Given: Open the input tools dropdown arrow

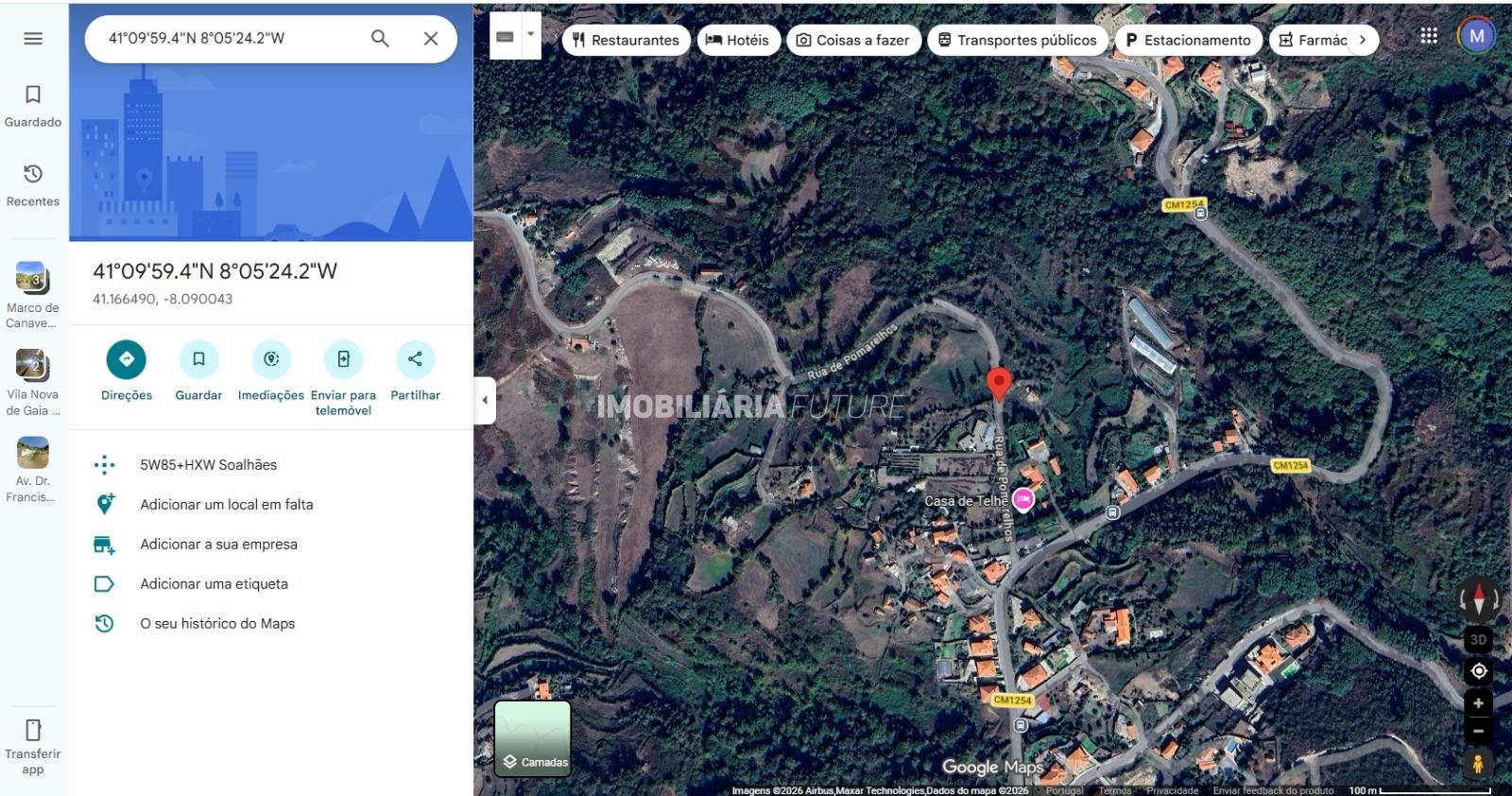Looking at the screenshot, I should [530, 35].
